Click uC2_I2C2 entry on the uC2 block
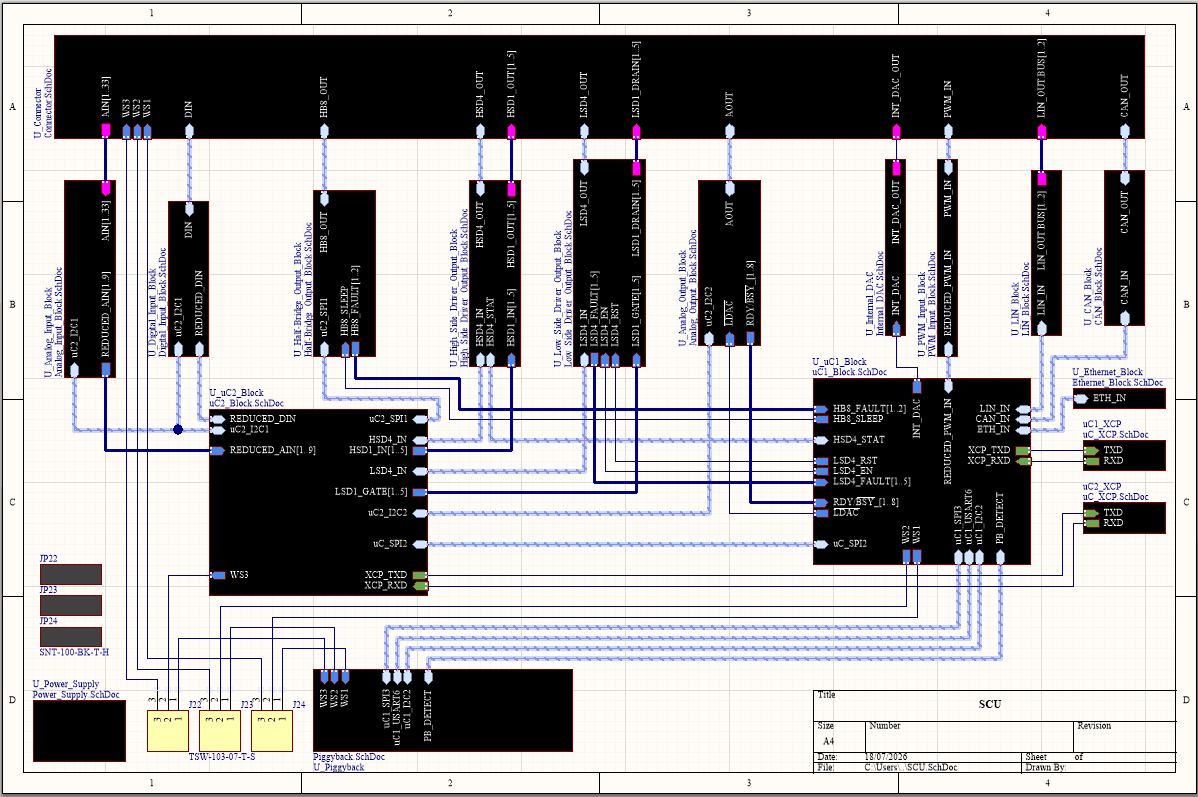Screen dimensions: 1198x797 coord(397,513)
